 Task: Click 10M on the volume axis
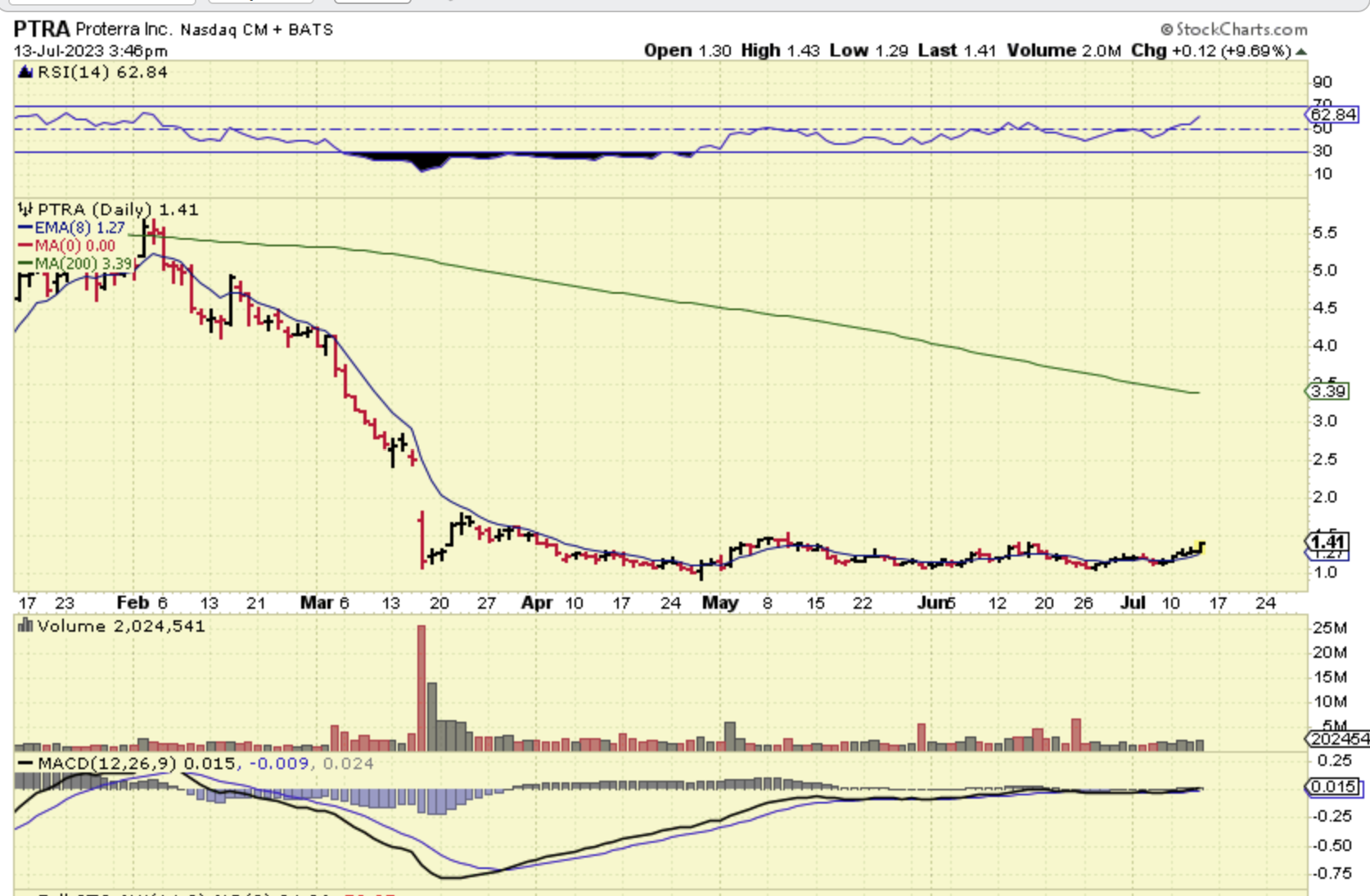[1330, 702]
